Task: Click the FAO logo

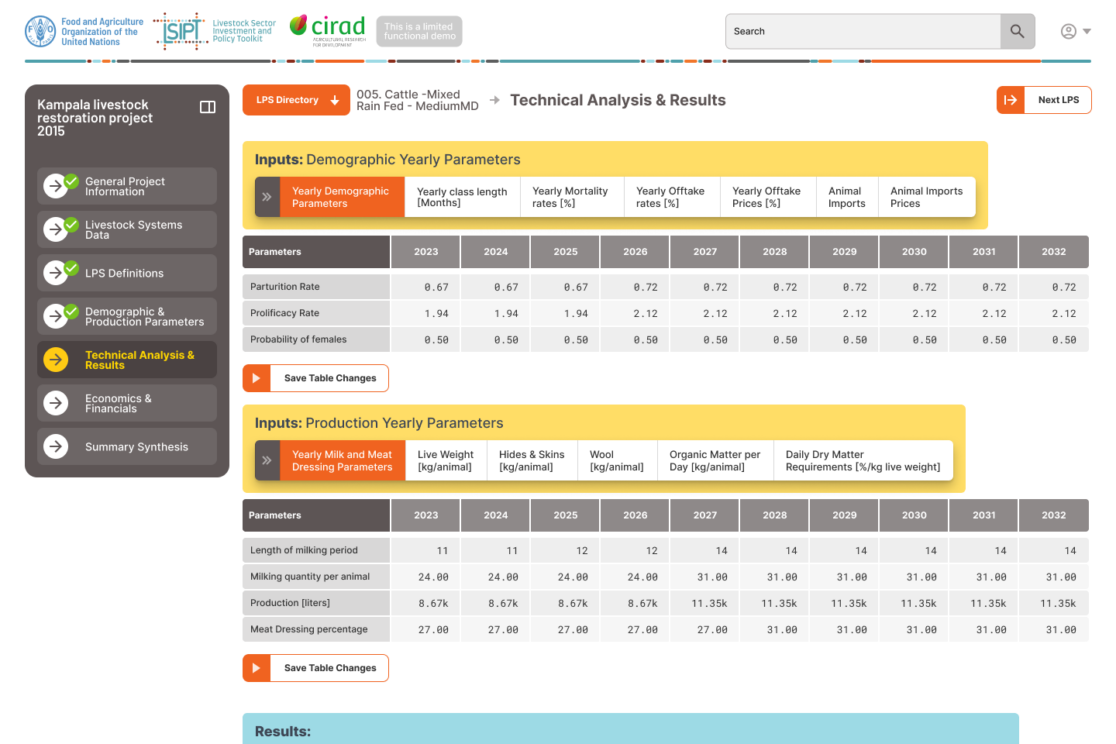Action: 41,31
